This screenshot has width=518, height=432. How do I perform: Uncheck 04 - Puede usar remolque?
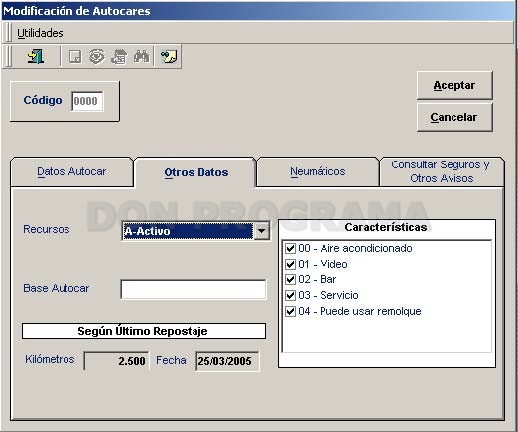290,311
